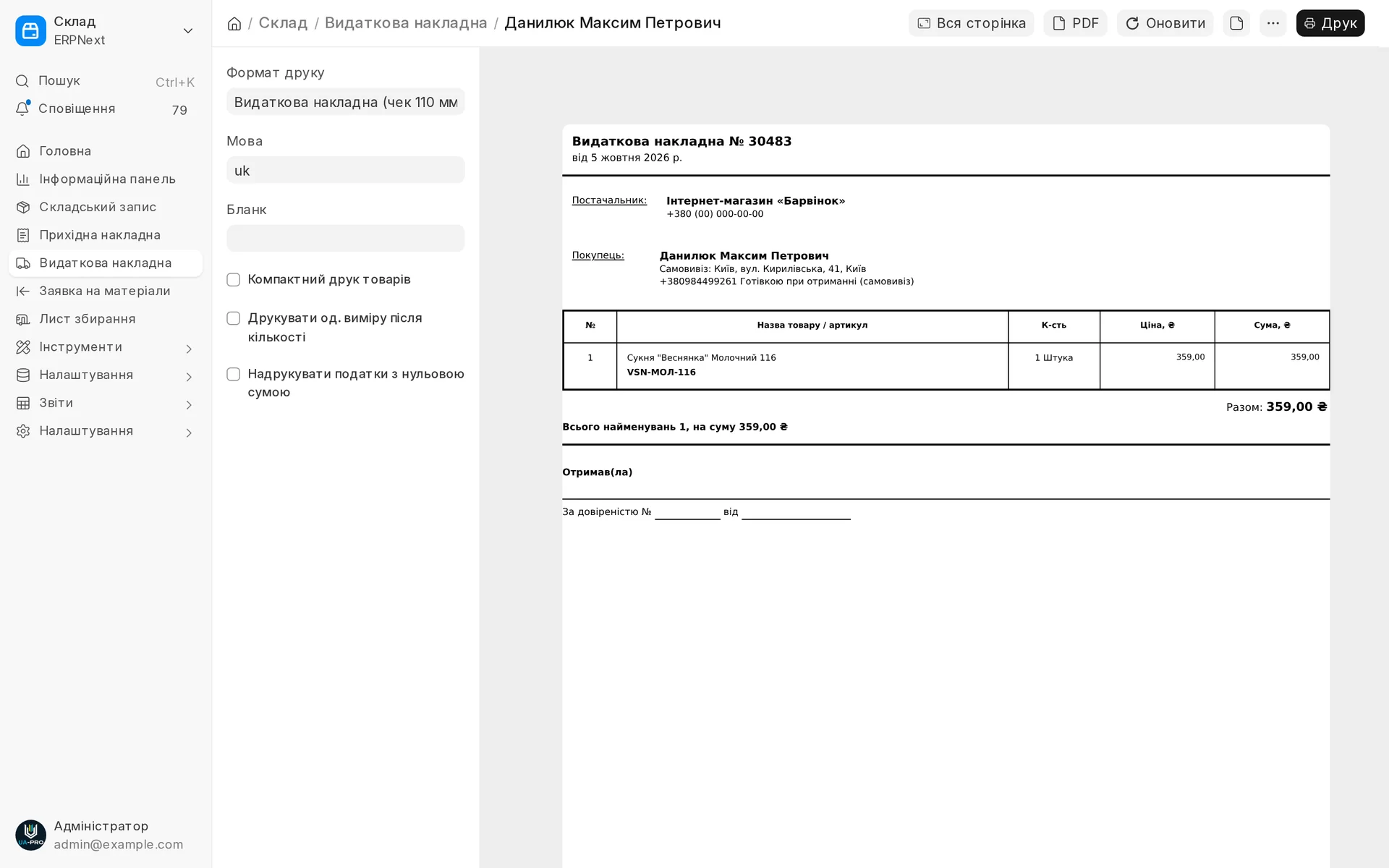Viewport: 1389px width, 868px height.
Task: Click the Складський запис box icon
Action: [x=23, y=207]
